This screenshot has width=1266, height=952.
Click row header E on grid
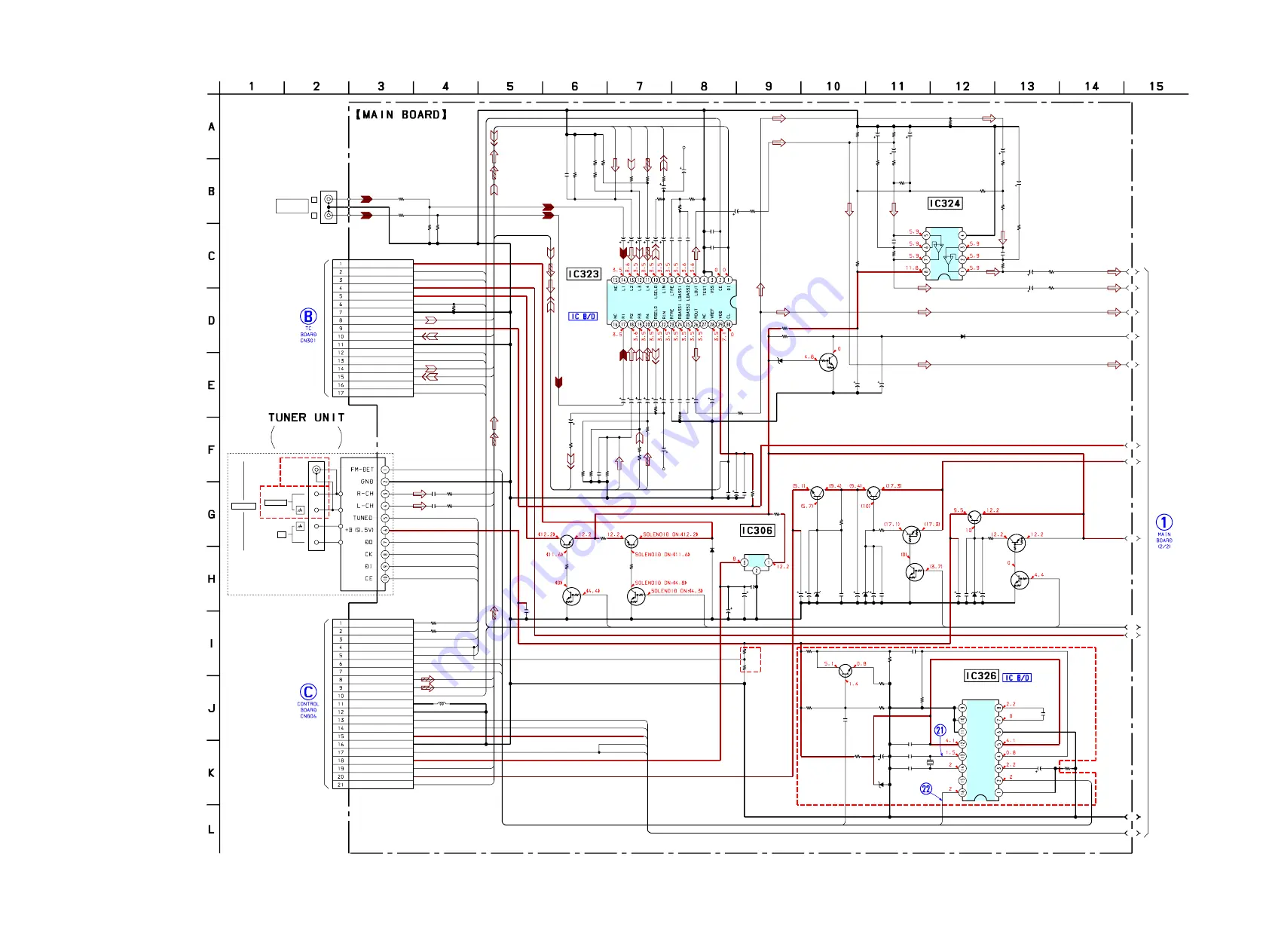click(x=212, y=385)
